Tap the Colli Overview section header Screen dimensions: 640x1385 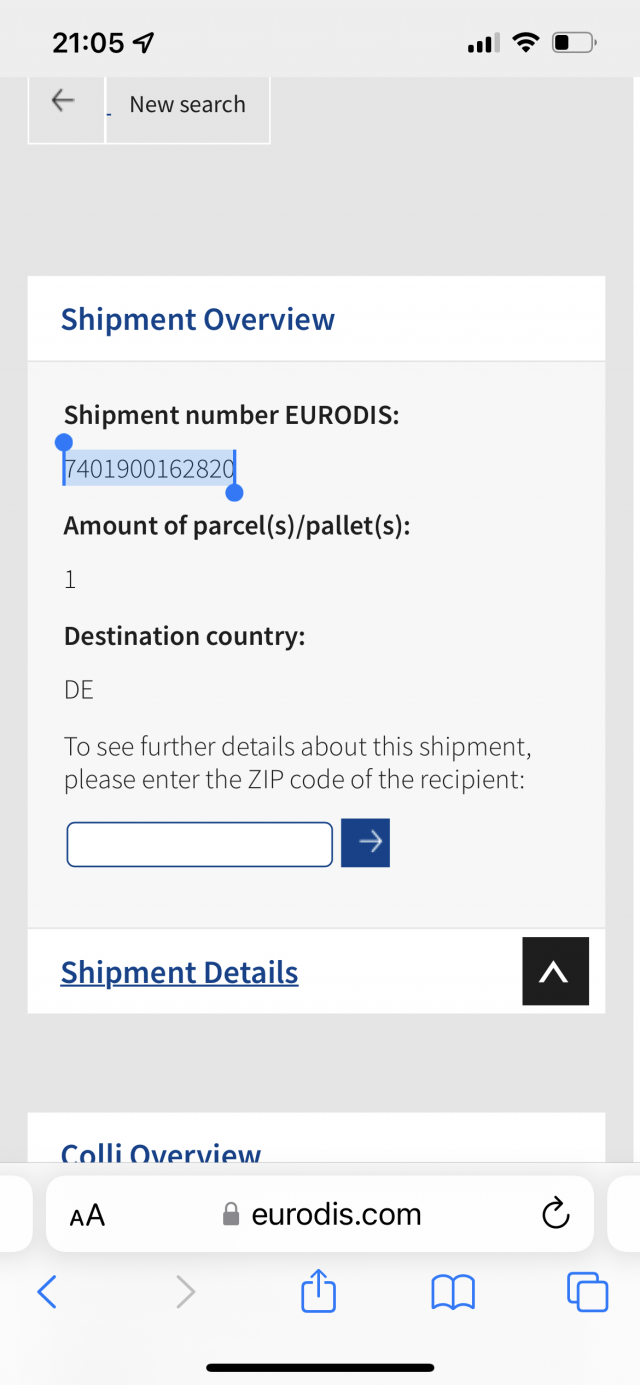(x=161, y=1152)
